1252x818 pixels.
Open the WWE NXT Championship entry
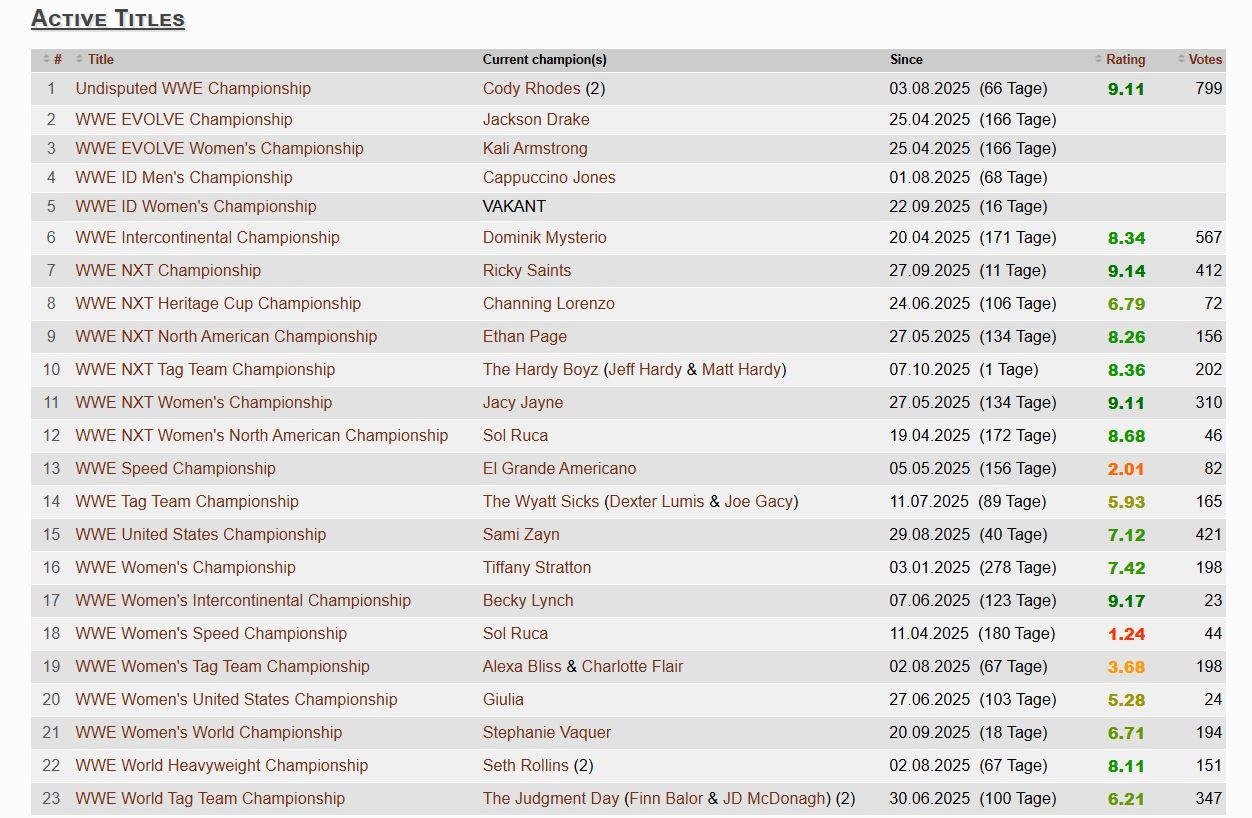168,271
